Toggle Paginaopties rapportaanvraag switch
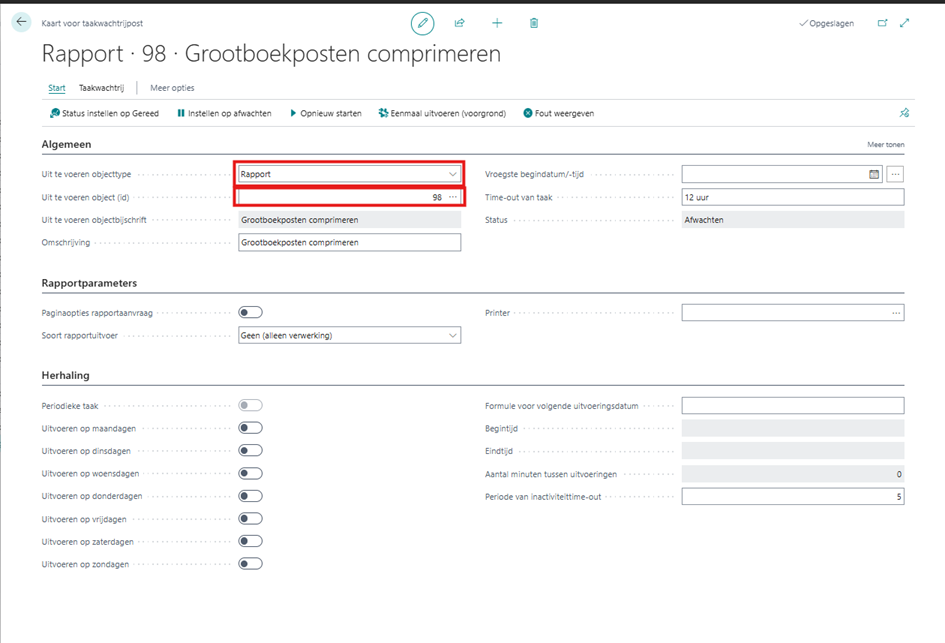This screenshot has width=945, height=643. click(x=250, y=313)
